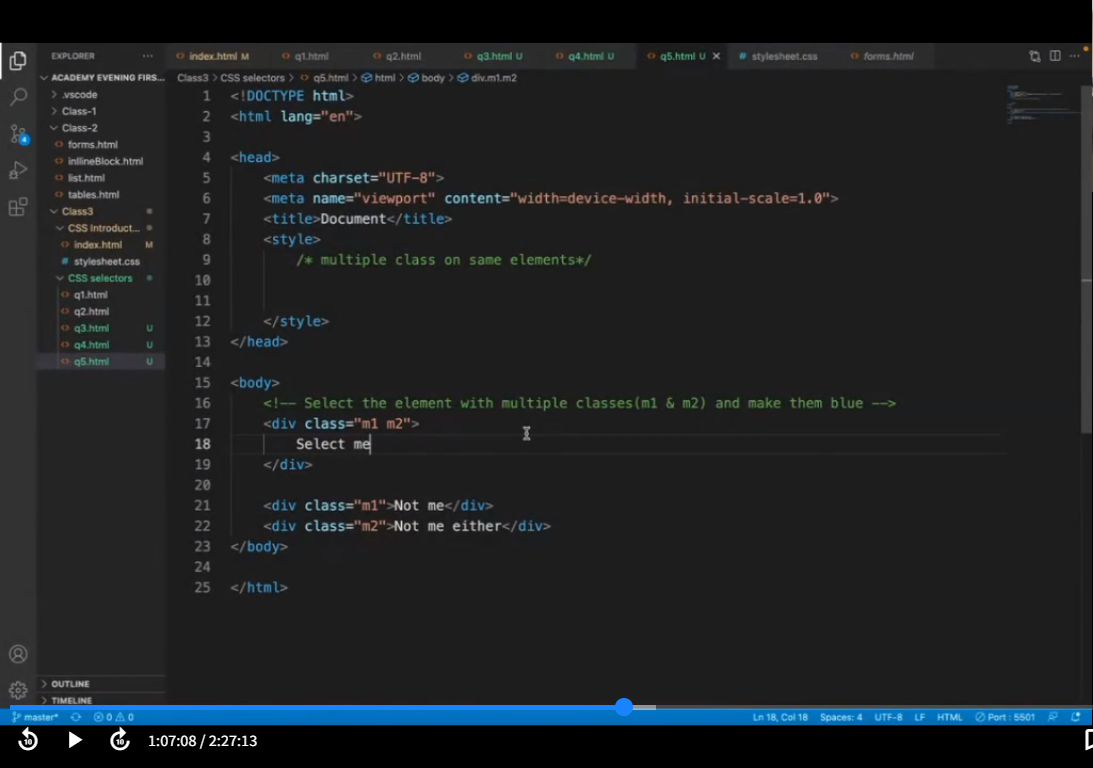Viewport: 1093px width, 768px height.
Task: Click the video progress slider handle
Action: (x=624, y=707)
